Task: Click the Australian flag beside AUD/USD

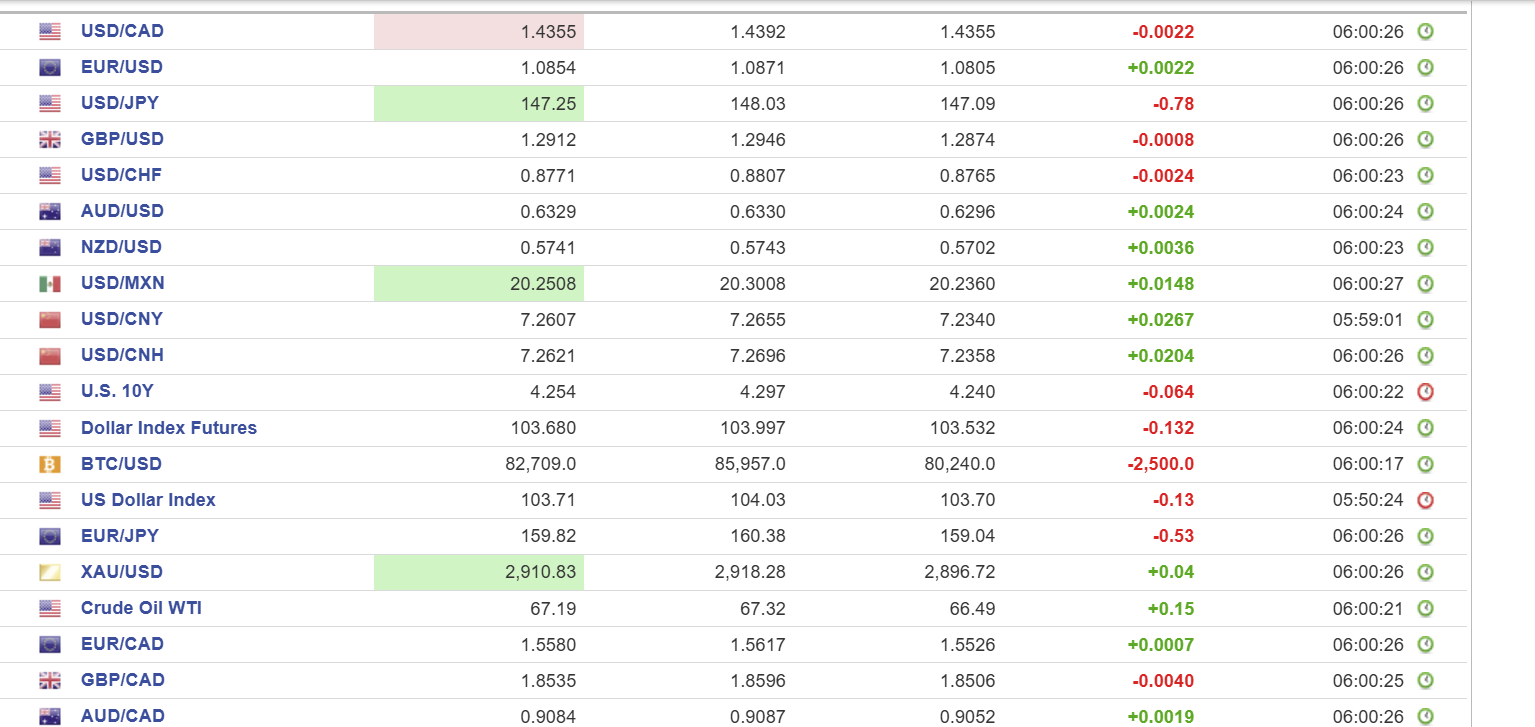Action: coord(50,212)
